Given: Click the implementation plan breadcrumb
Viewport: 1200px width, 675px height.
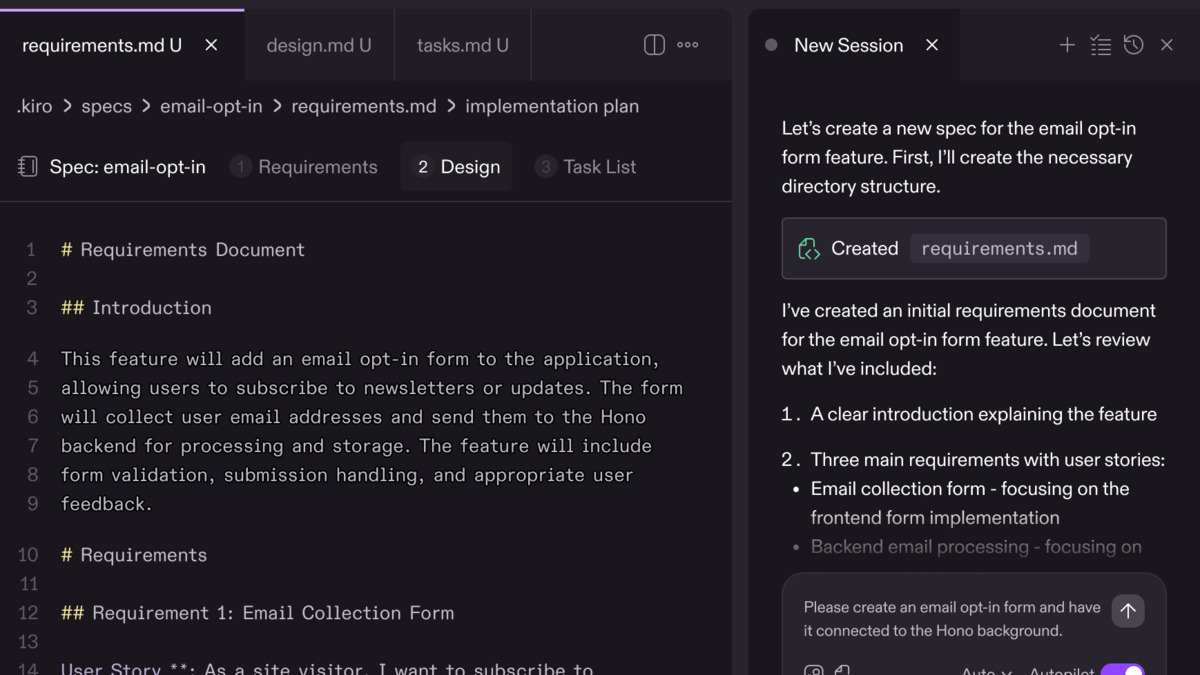Looking at the screenshot, I should pos(552,106).
